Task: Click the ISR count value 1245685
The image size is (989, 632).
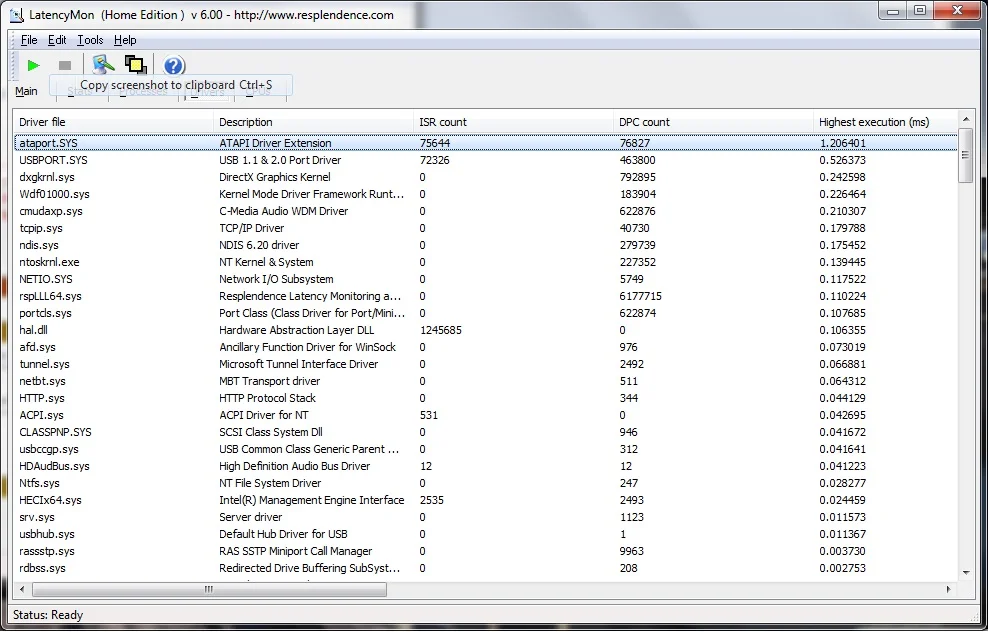Action: 440,331
